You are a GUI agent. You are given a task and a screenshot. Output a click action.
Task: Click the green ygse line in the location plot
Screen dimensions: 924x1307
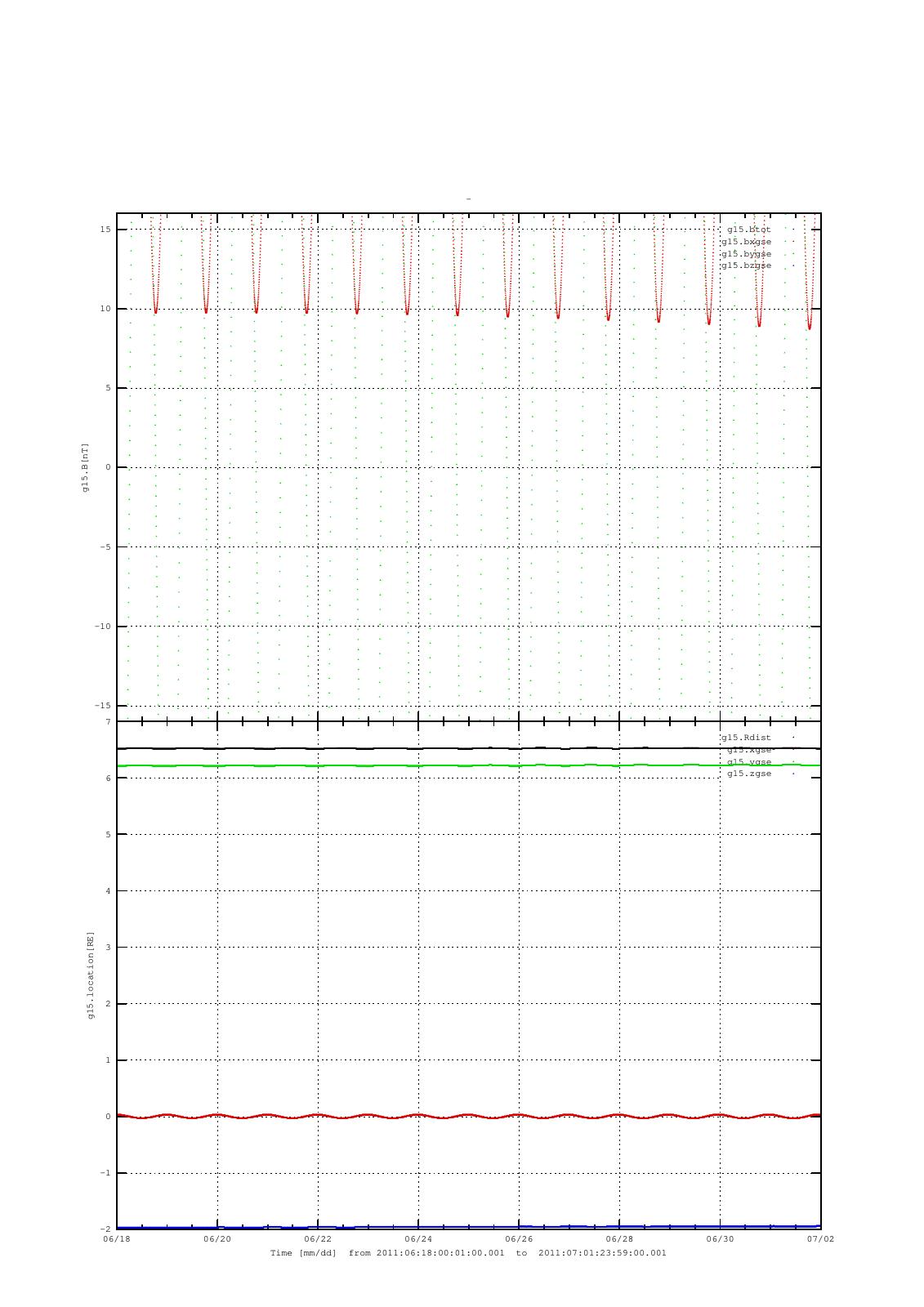[x=469, y=765]
